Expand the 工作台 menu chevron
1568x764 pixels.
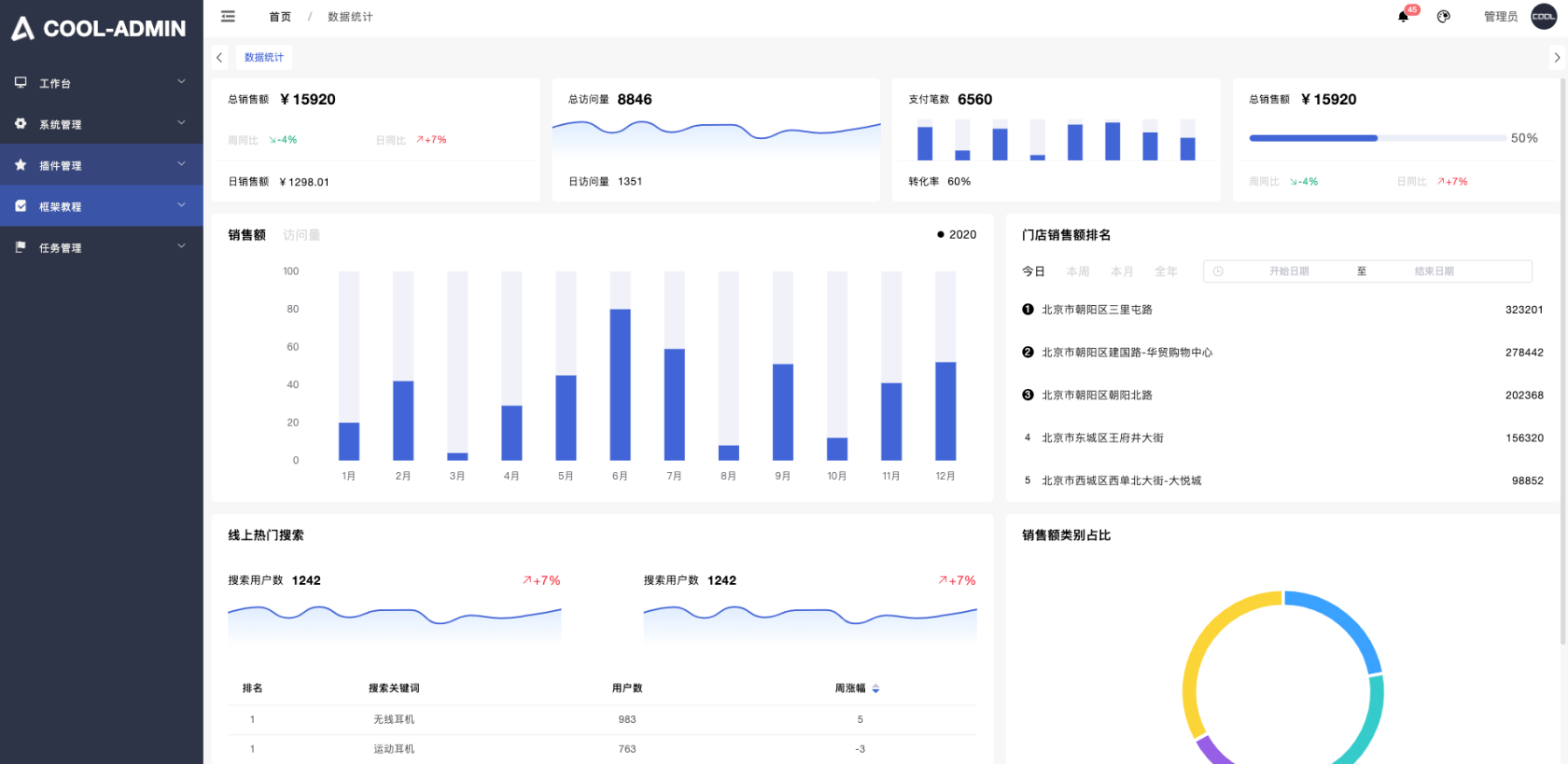tap(182, 82)
